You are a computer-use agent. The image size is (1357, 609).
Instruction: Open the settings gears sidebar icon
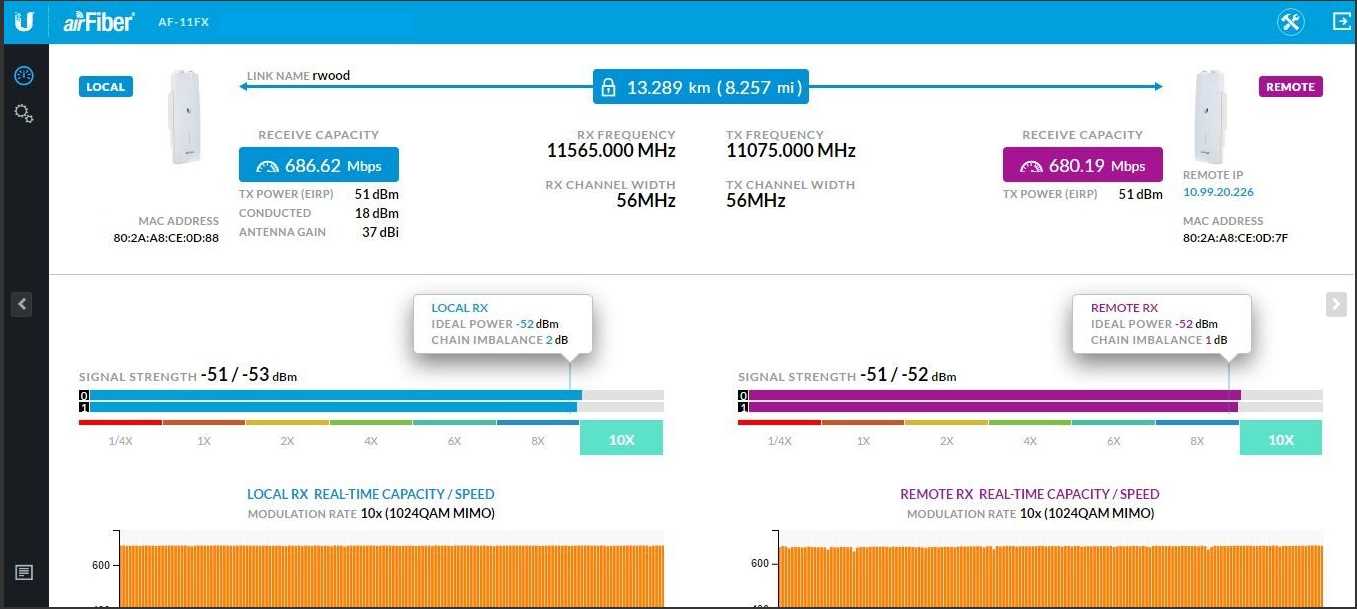[24, 114]
